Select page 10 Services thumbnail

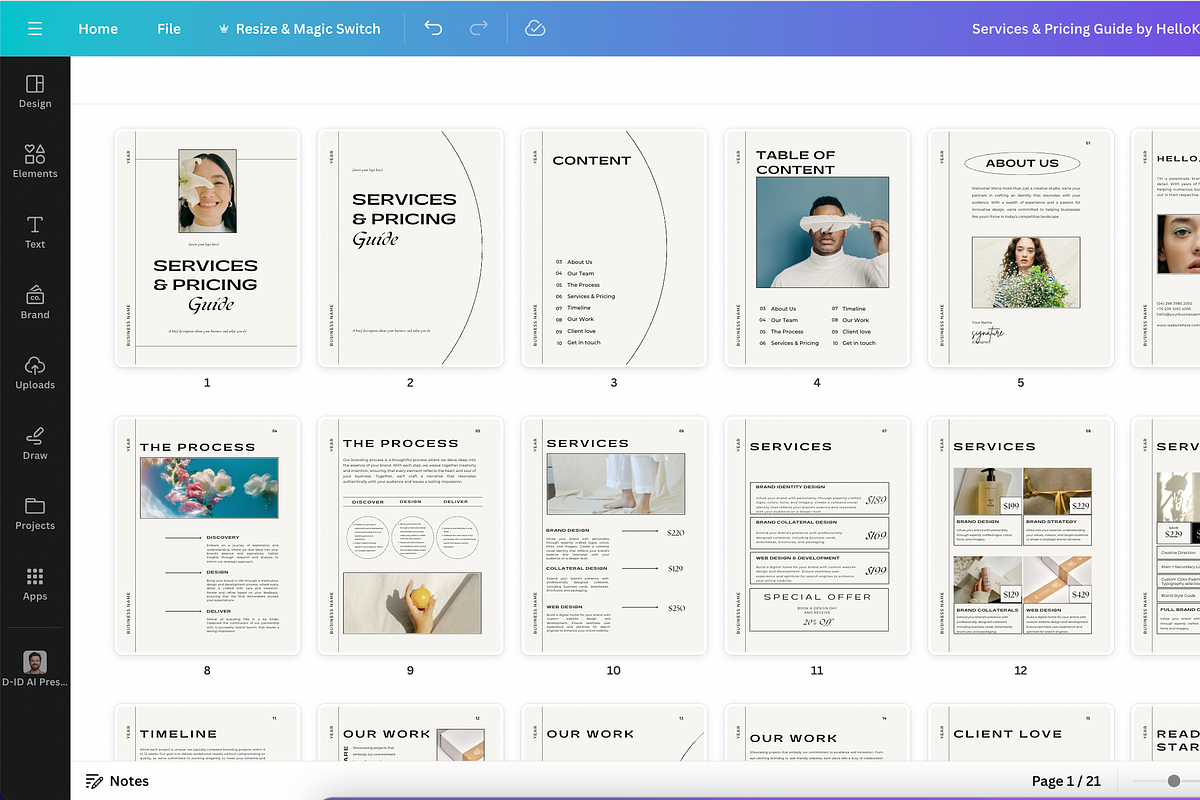click(614, 536)
